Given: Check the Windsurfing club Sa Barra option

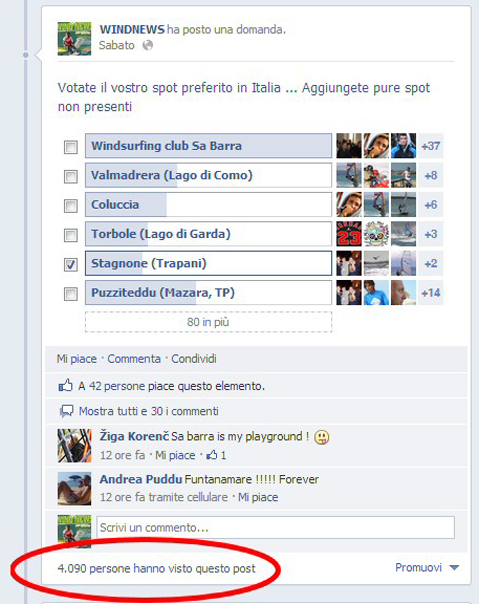Looking at the screenshot, I should click(x=71, y=147).
